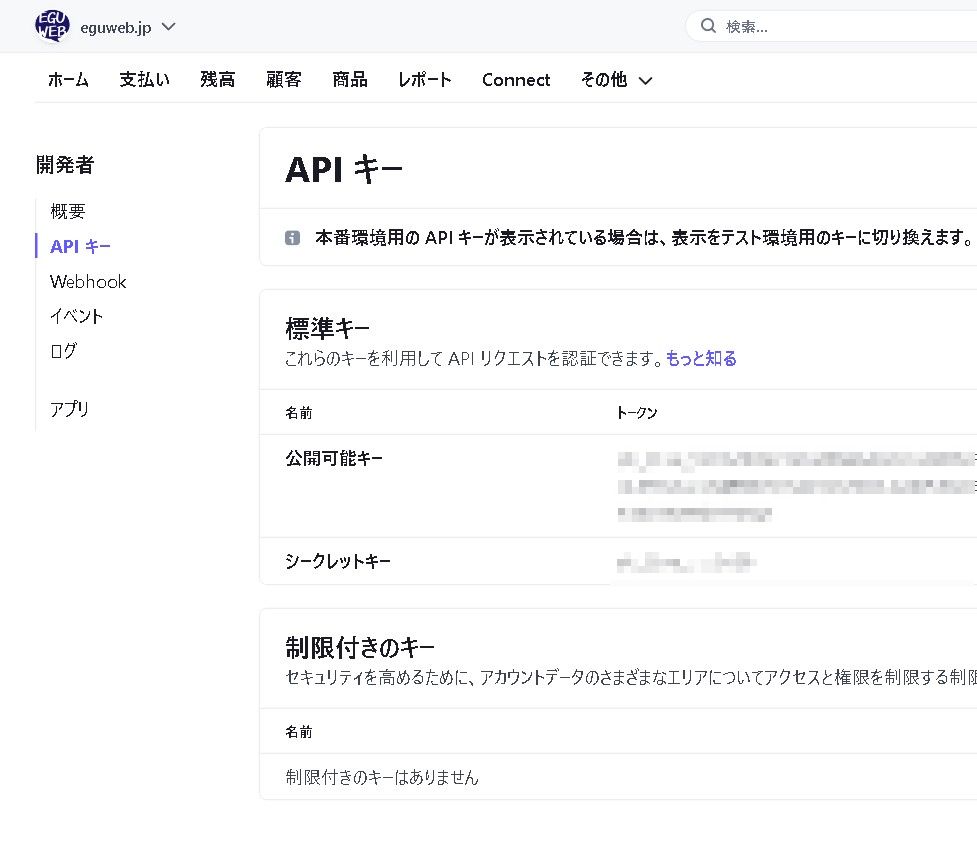Open the その他 dropdown menu
Viewport: 977px width, 850px height.
(616, 80)
